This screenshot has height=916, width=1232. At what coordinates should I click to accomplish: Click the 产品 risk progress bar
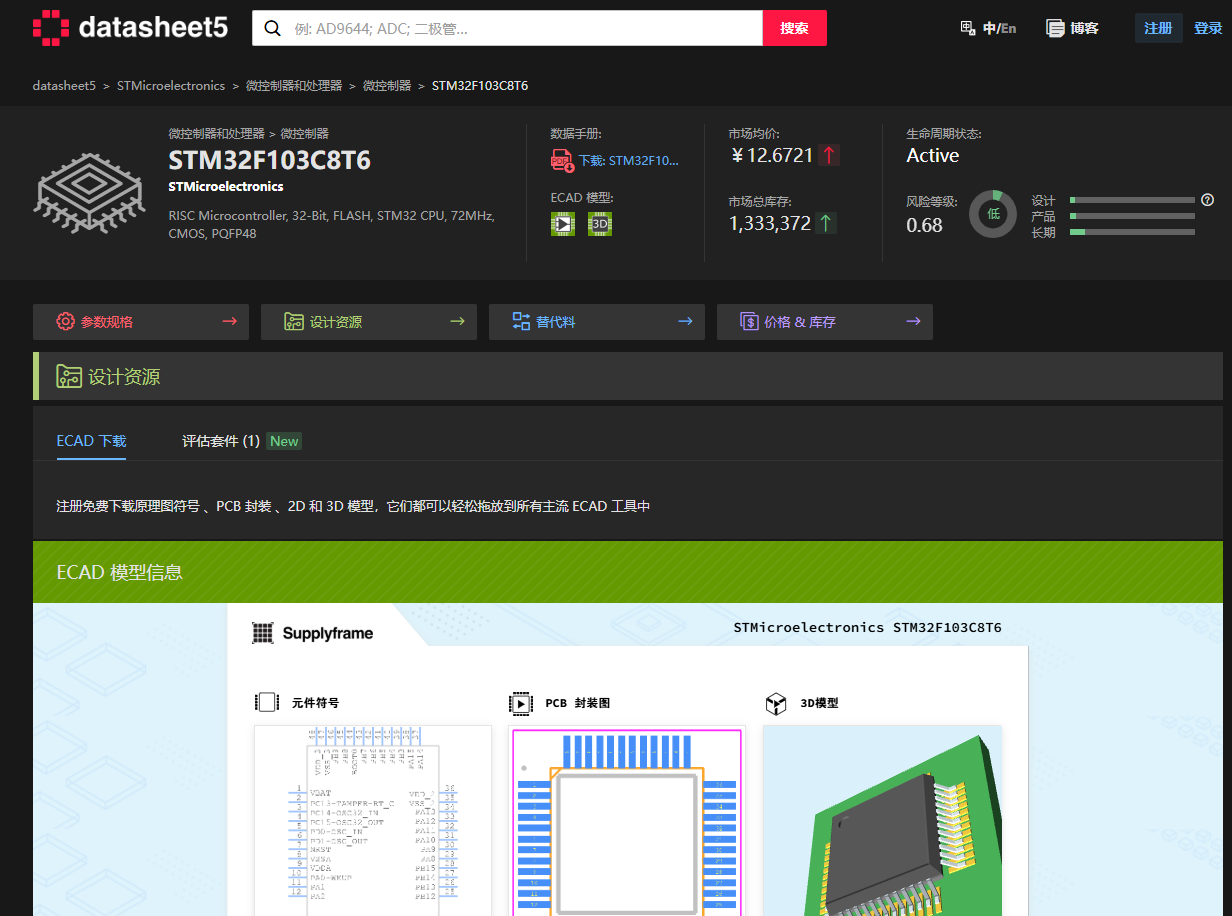coord(1132,216)
